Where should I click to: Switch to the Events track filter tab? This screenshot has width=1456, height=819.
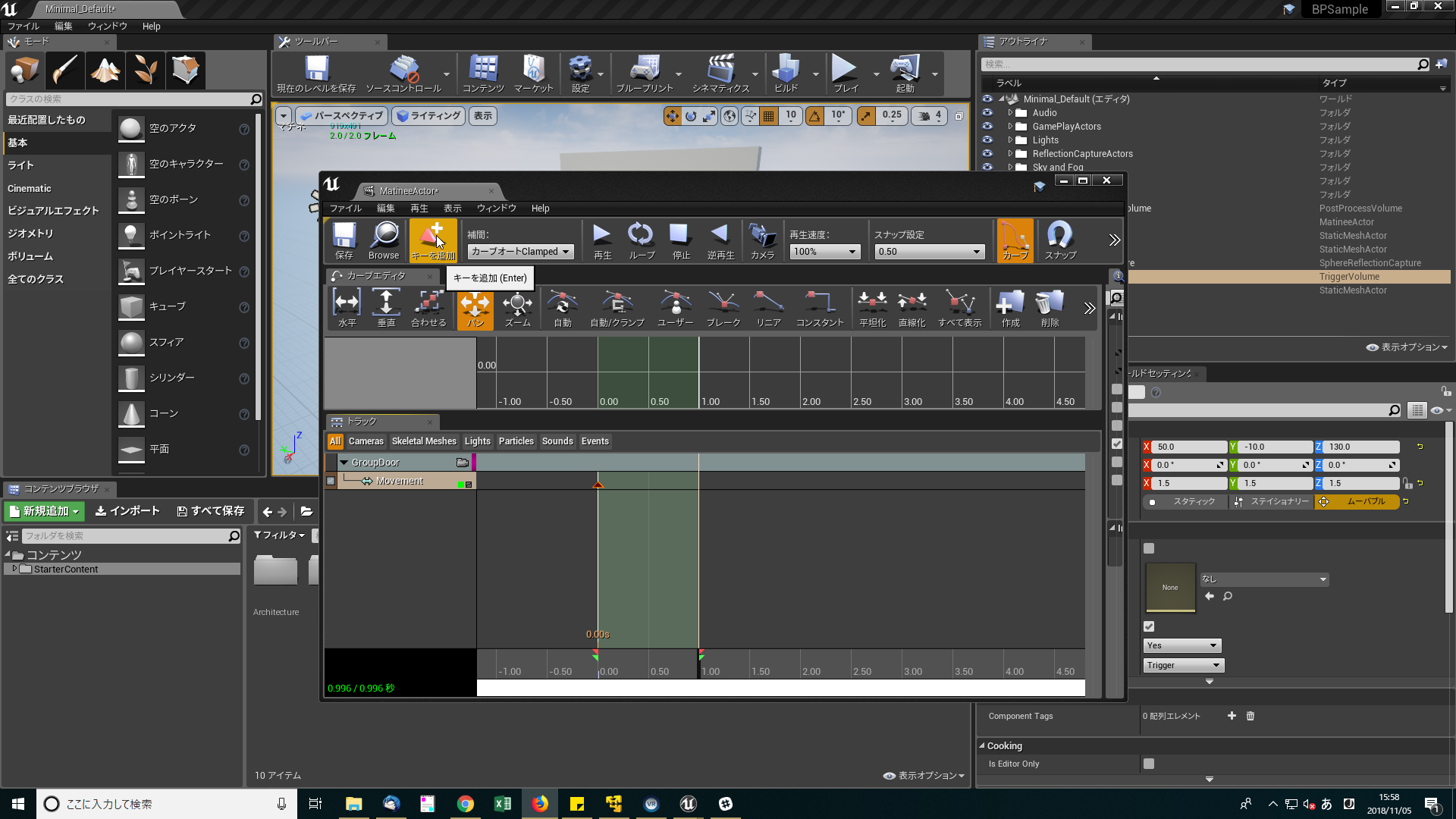pos(595,441)
